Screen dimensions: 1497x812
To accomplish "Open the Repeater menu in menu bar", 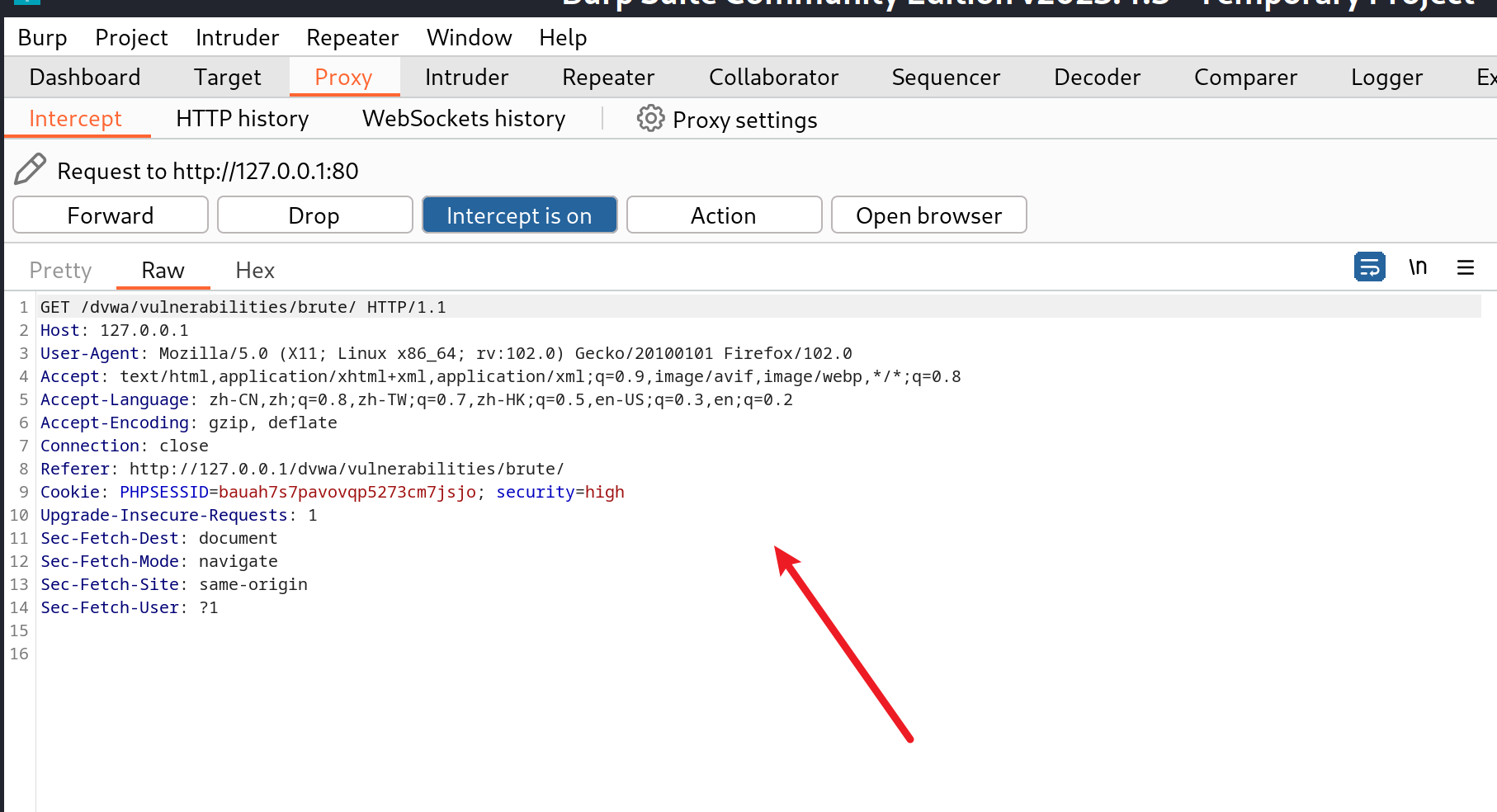I will (352, 38).
